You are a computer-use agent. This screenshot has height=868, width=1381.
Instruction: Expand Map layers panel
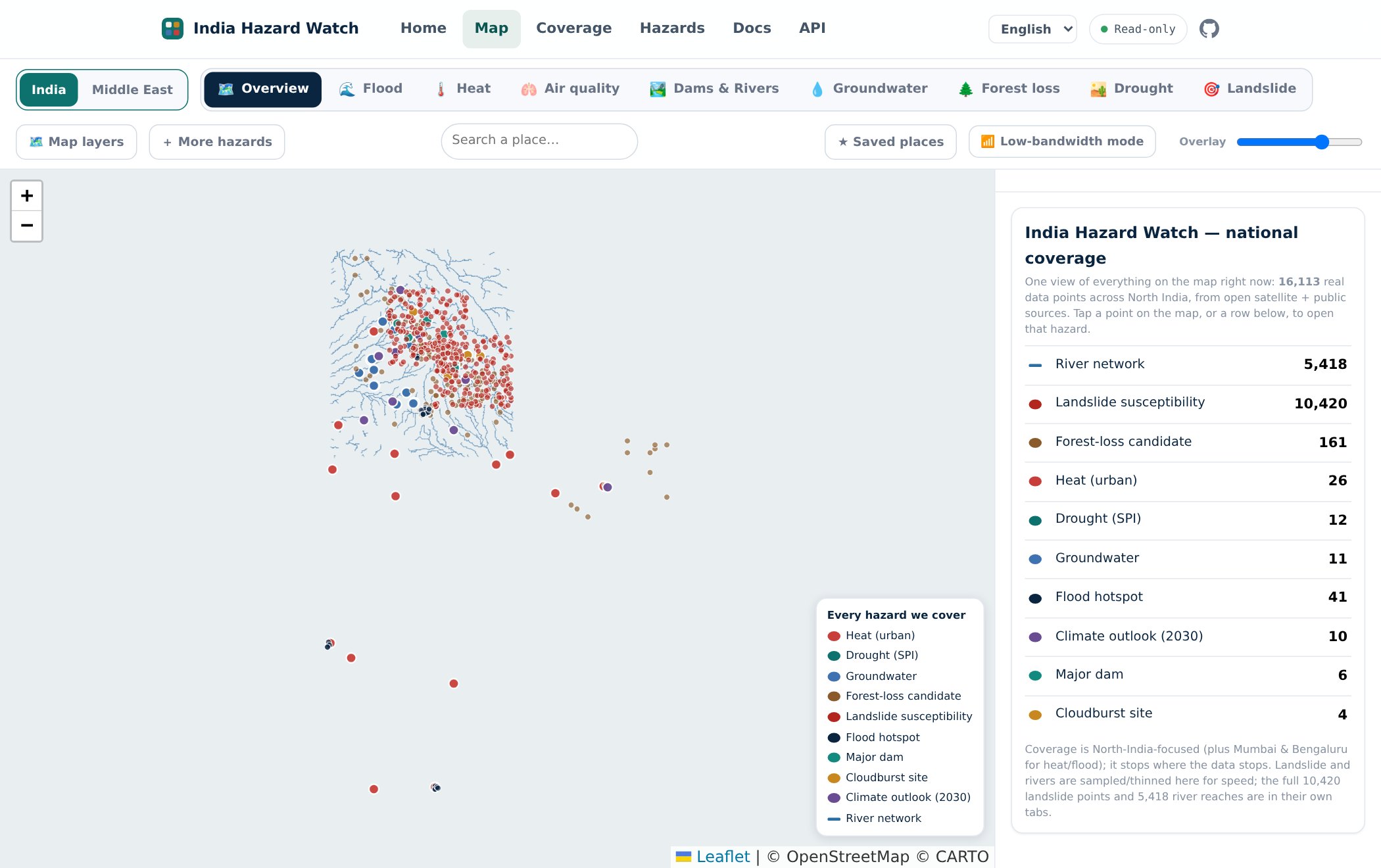pyautogui.click(x=76, y=142)
